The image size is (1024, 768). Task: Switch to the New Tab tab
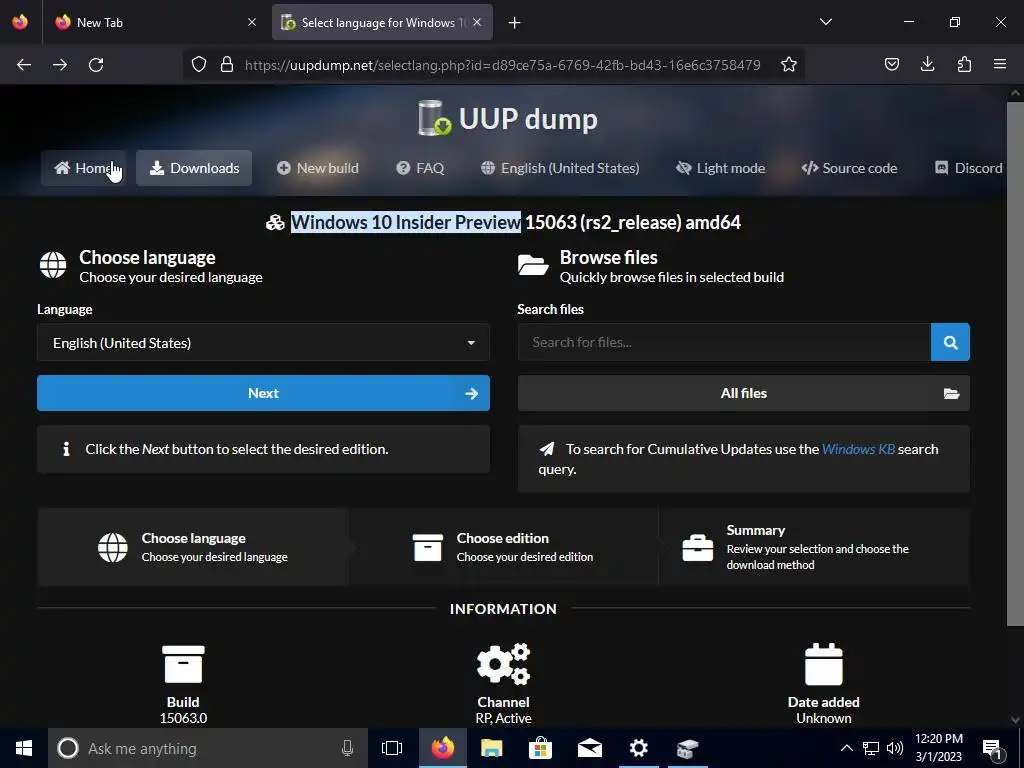pyautogui.click(x=155, y=22)
